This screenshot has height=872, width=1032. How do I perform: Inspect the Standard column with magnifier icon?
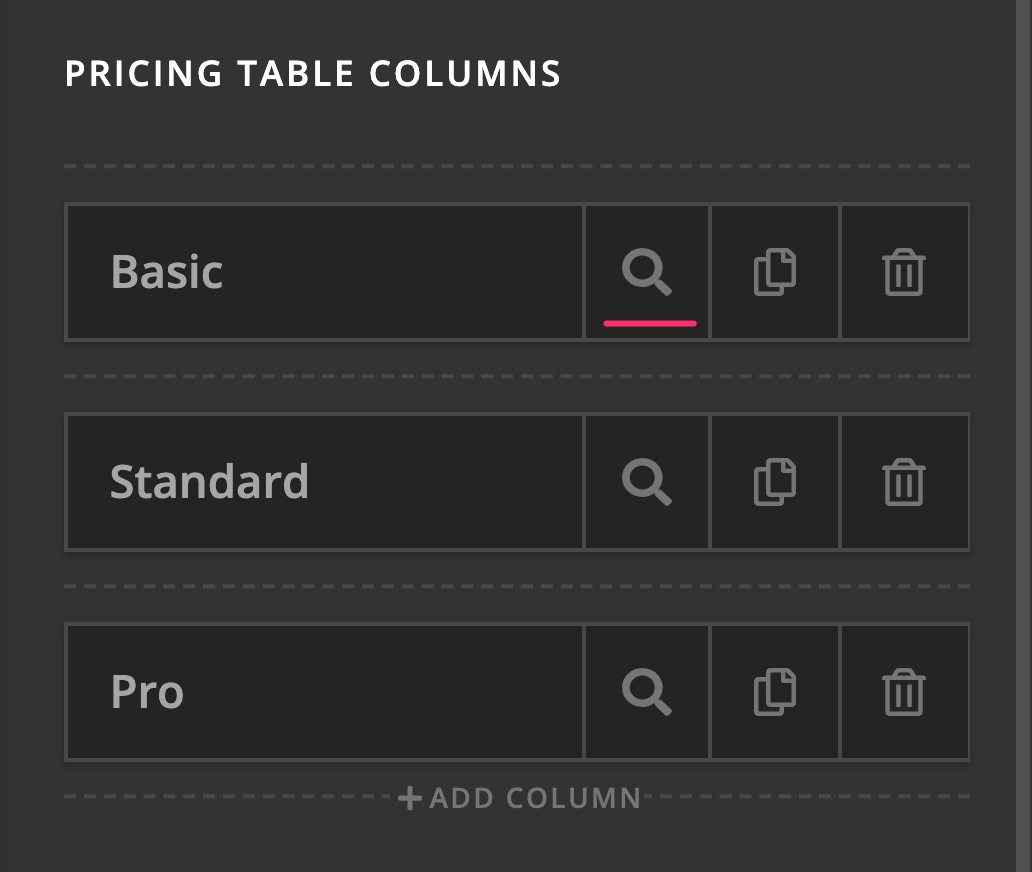646,482
